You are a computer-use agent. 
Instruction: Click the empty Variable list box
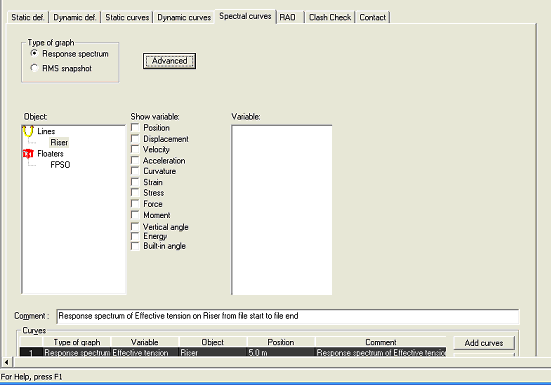[282, 210]
